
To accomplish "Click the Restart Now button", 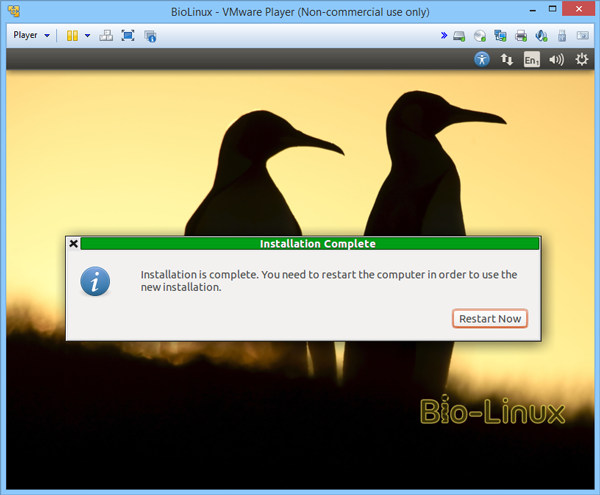I will coord(490,319).
